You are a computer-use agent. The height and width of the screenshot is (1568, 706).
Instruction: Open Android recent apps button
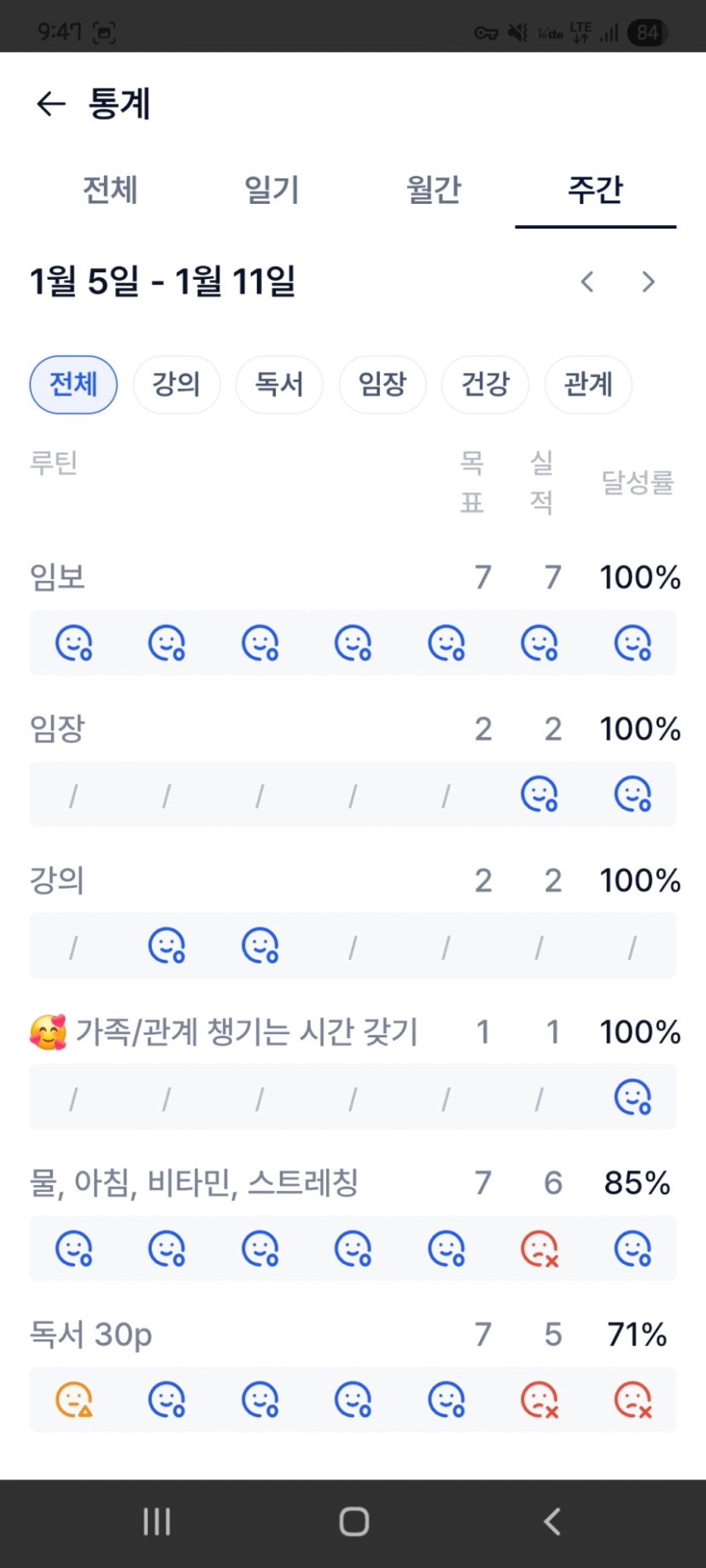tap(157, 1521)
